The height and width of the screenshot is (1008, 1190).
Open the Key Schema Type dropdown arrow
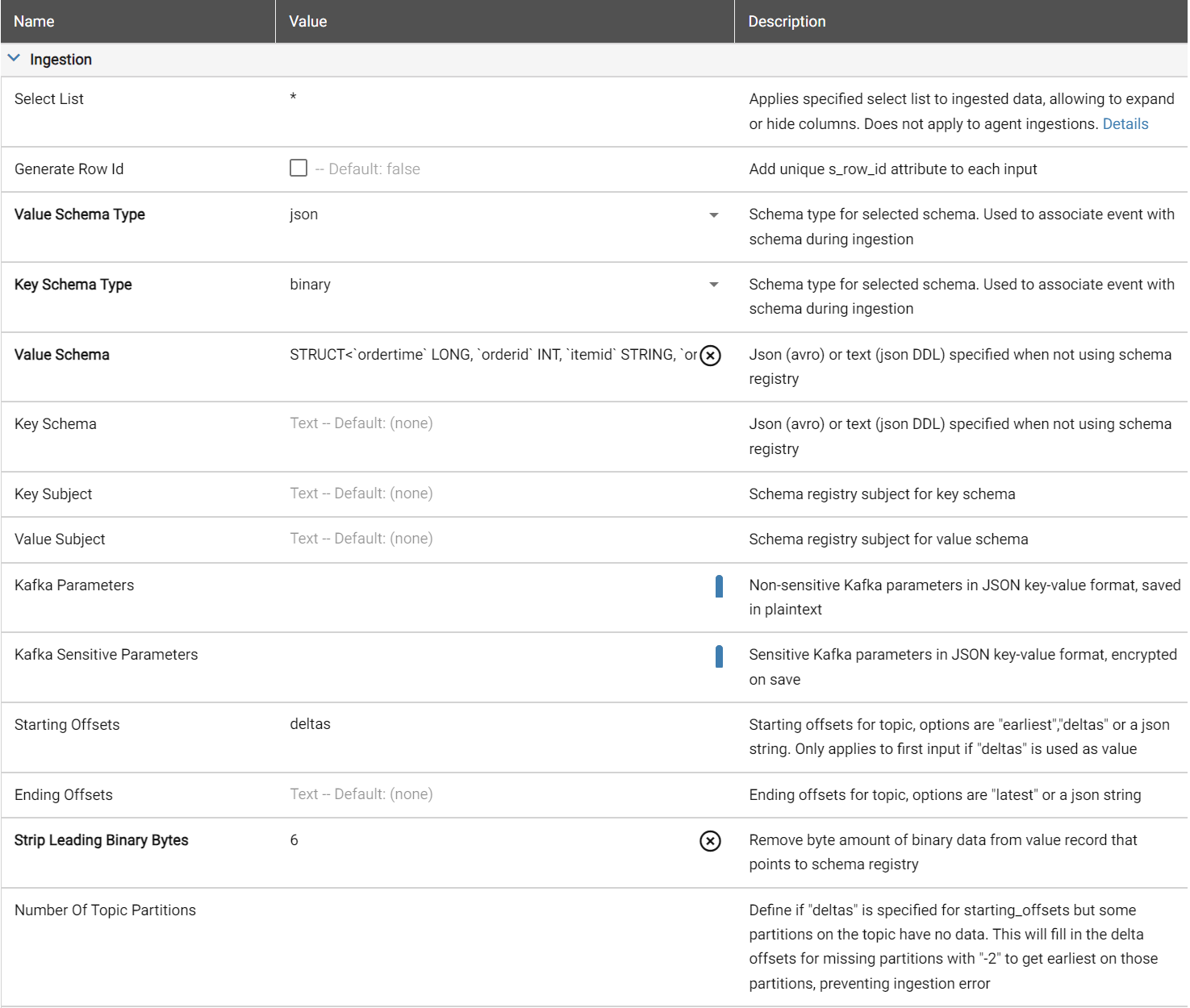[714, 285]
